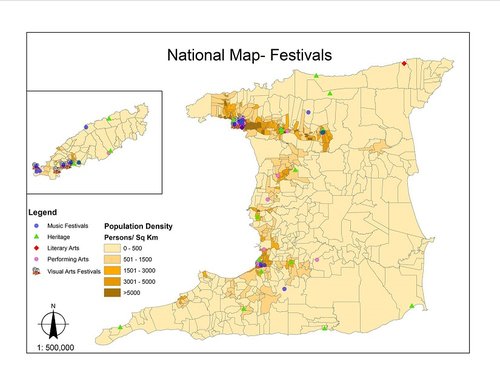Select the 1501 - 3000 density swatch

click(x=112, y=270)
